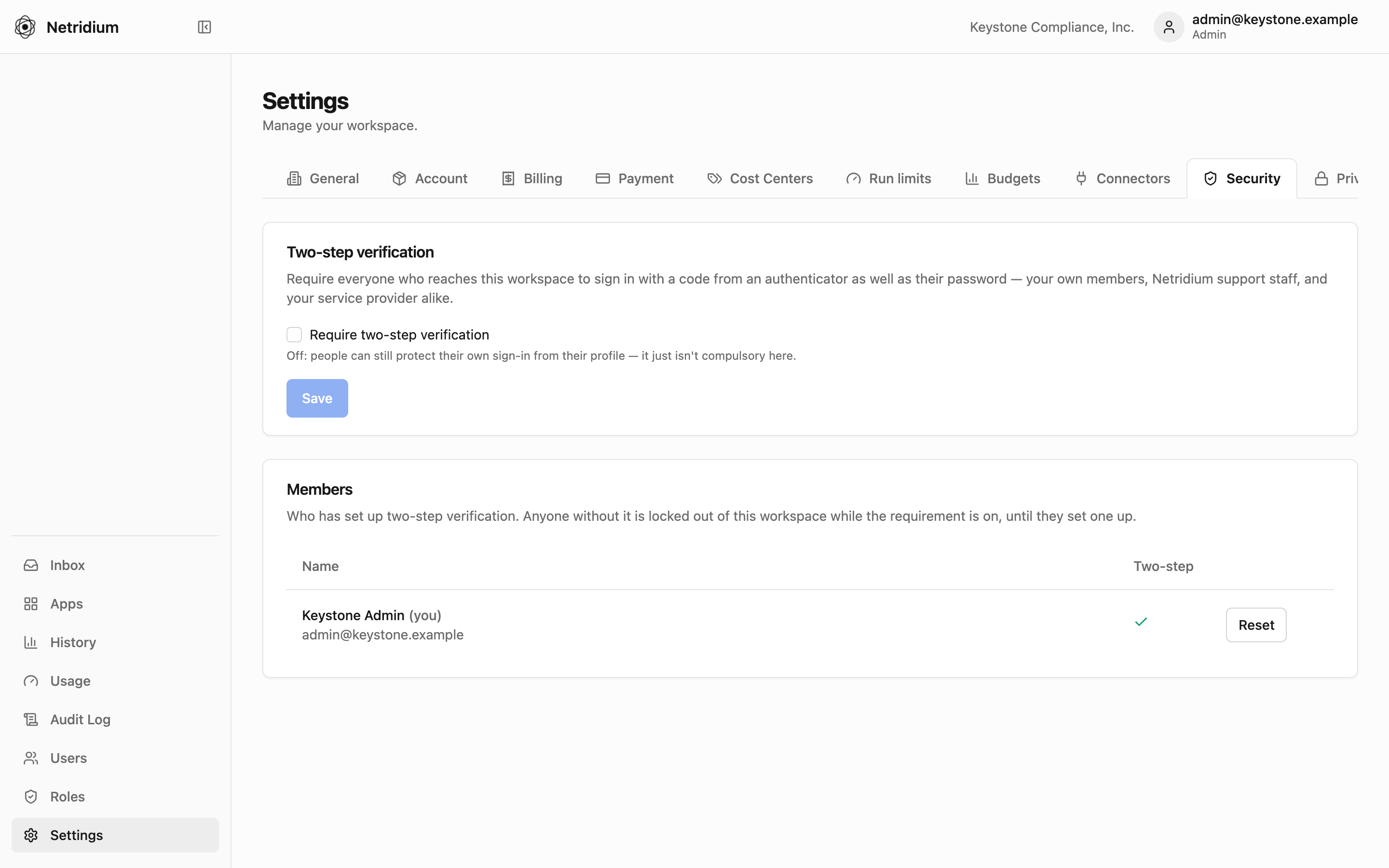The image size is (1389, 868).
Task: Click the Inbox tray icon
Action: click(31, 566)
